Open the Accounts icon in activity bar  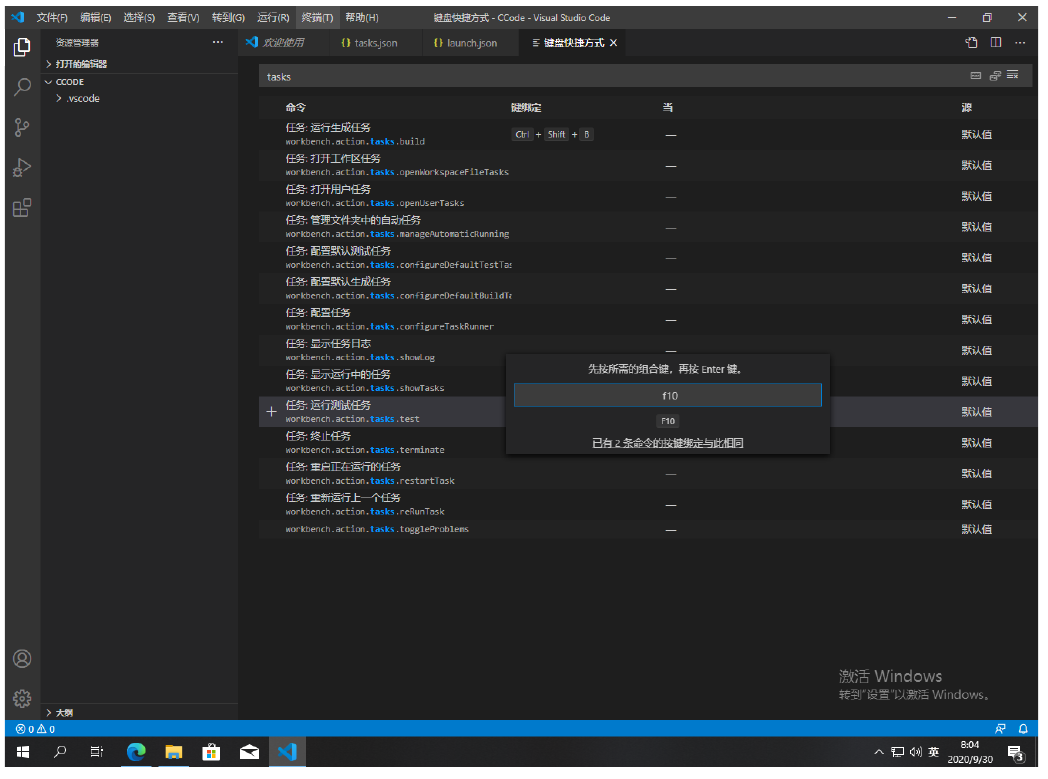(22, 659)
